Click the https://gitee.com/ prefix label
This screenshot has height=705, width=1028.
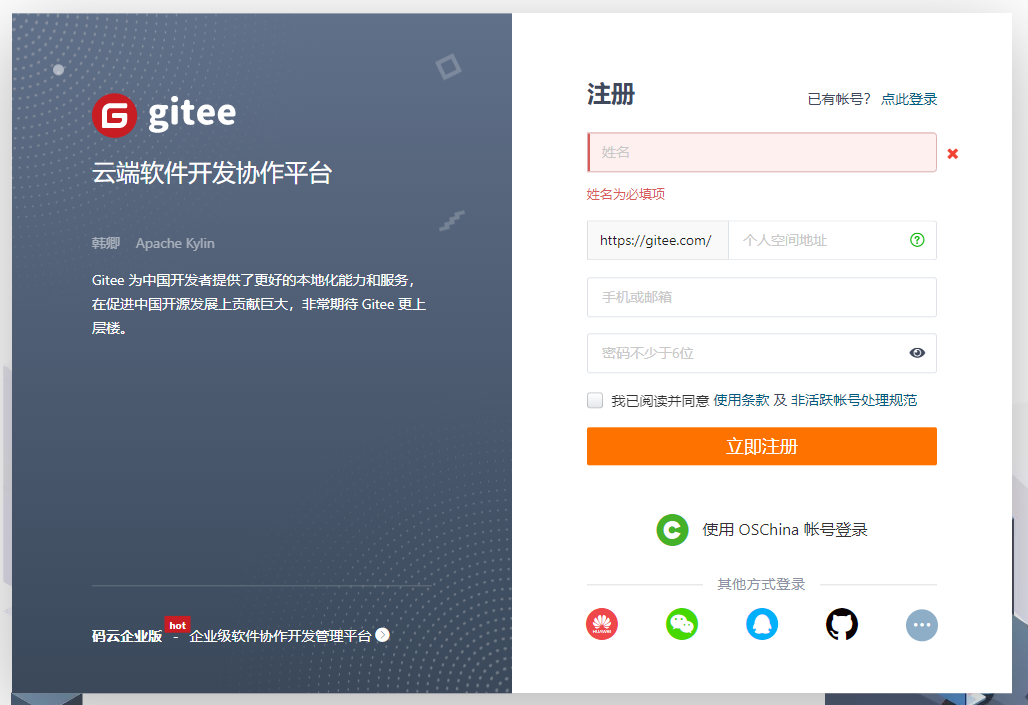tap(657, 240)
